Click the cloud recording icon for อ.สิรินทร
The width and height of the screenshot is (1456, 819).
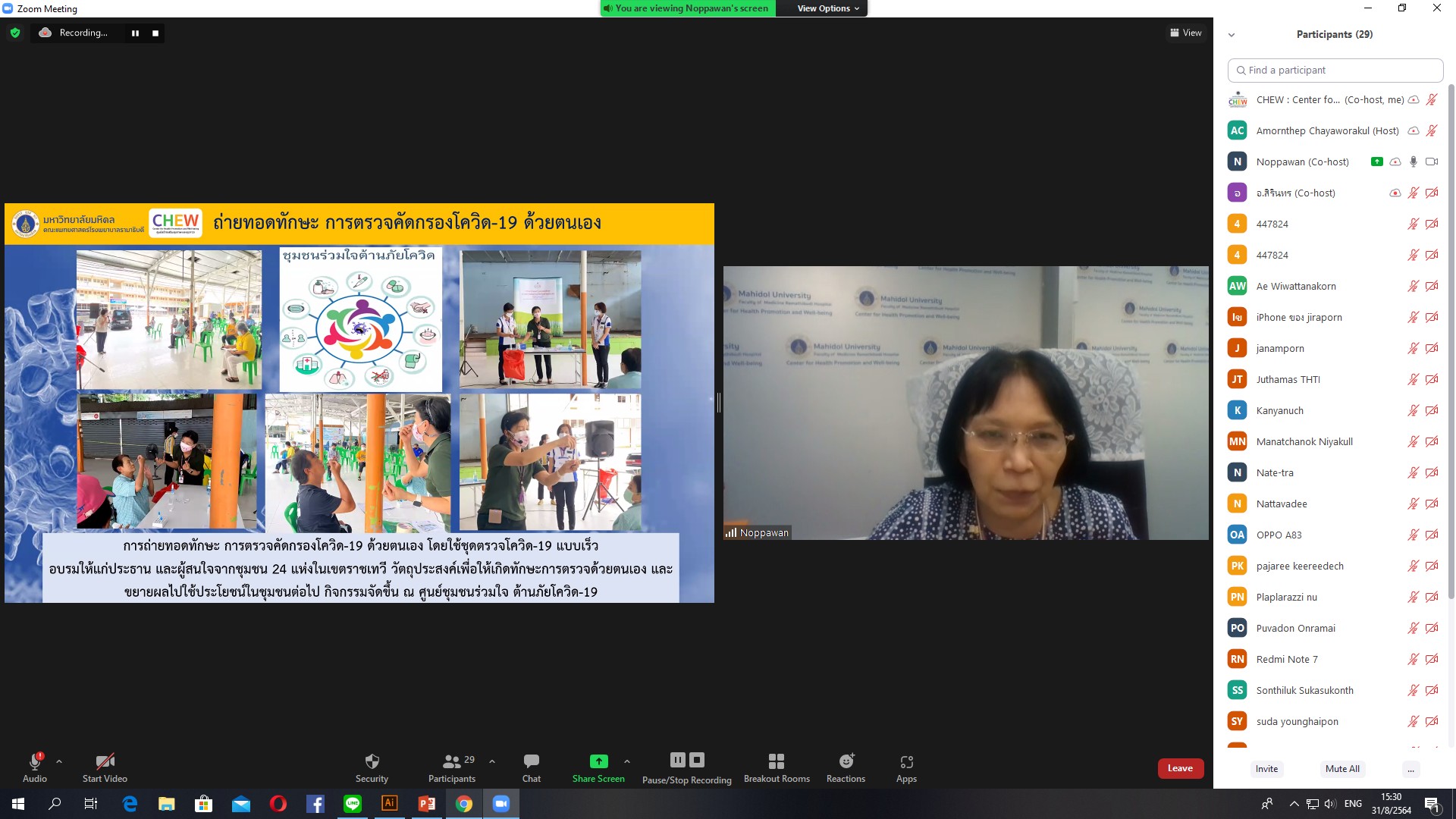click(1395, 193)
